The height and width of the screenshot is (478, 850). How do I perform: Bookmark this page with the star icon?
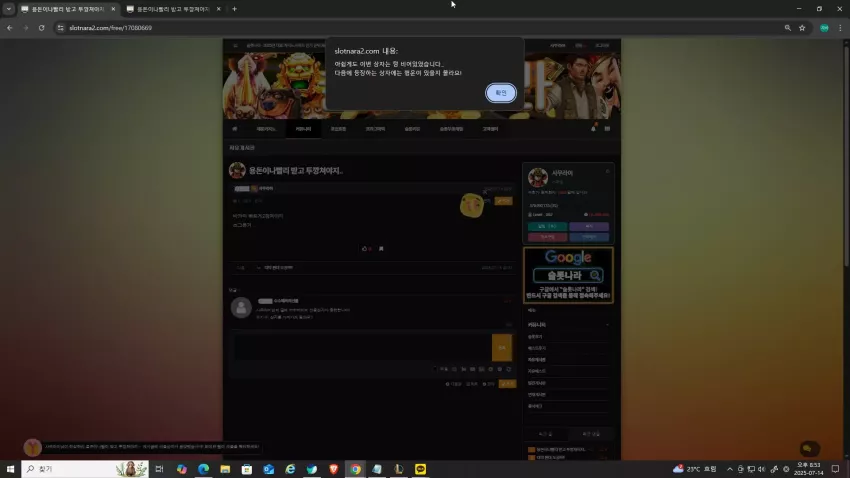coord(802,28)
